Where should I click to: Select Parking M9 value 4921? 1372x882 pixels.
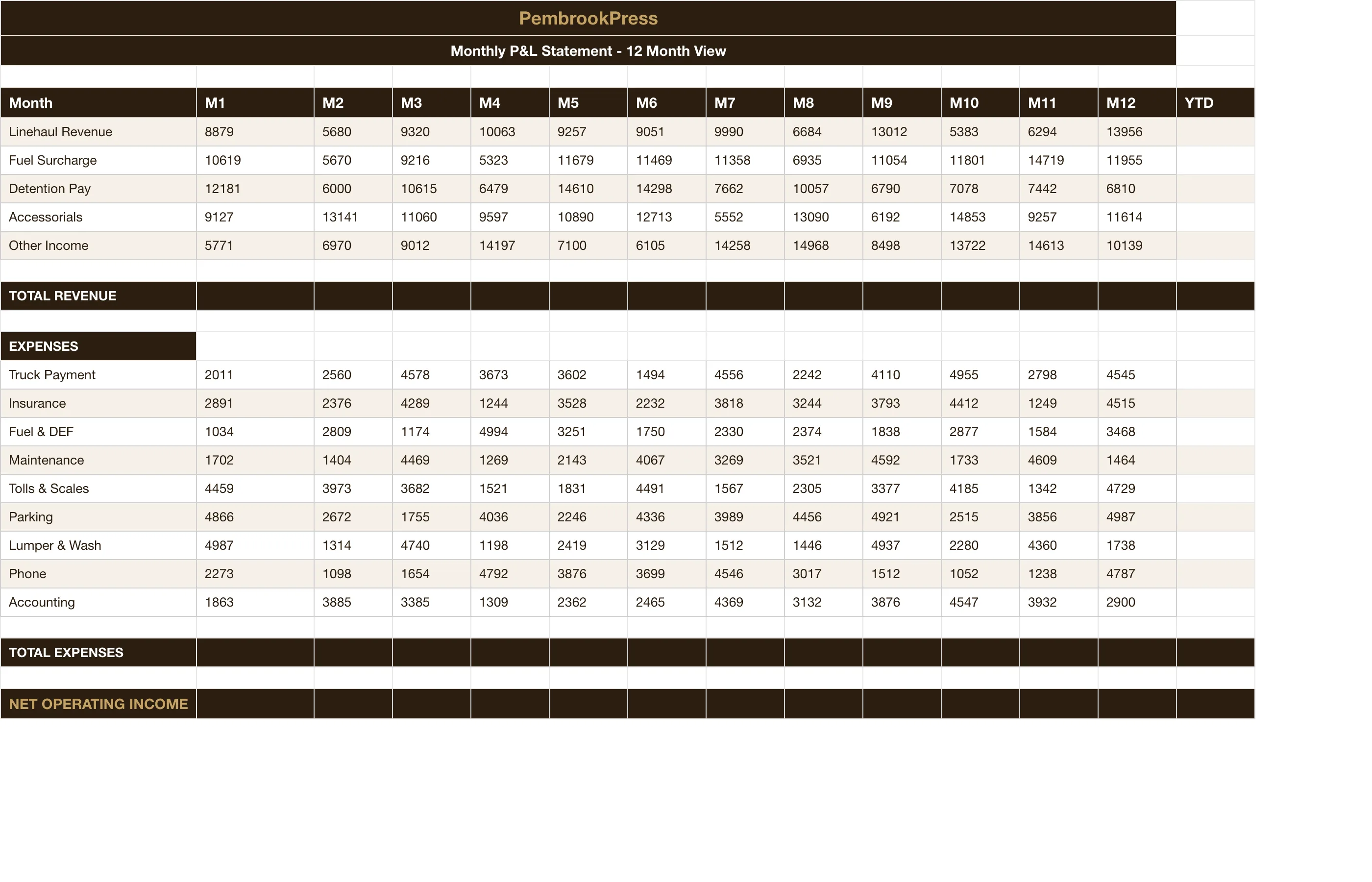[x=902, y=516]
